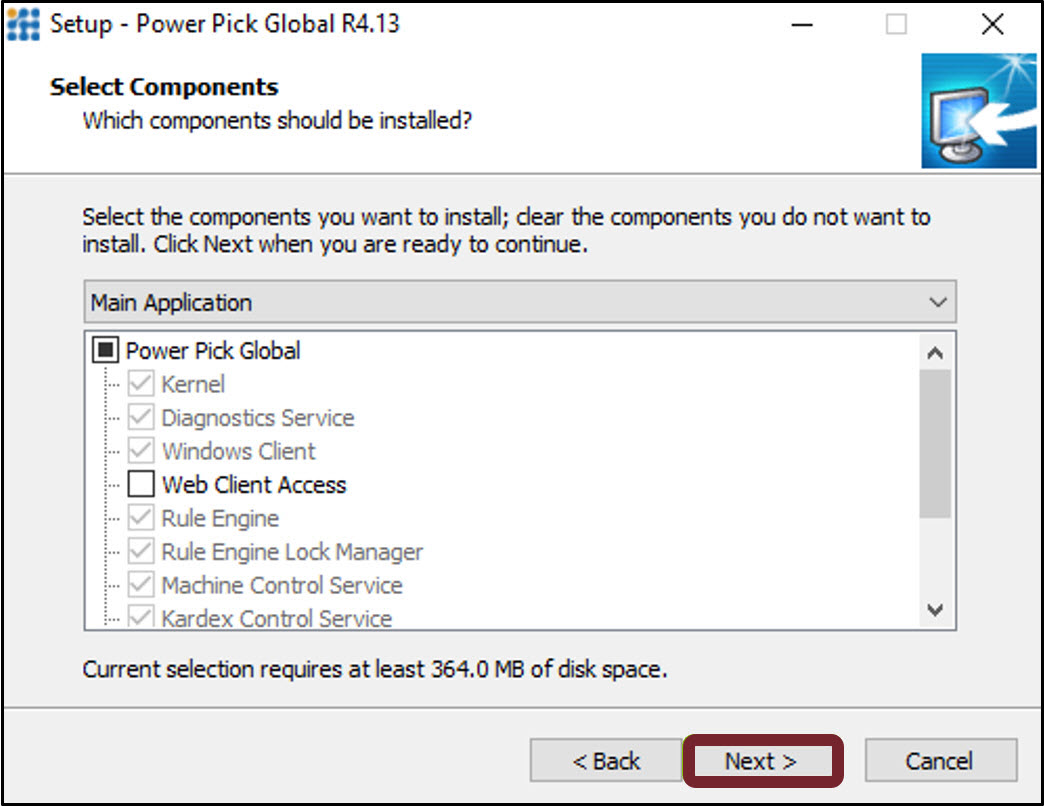
Task: Uncheck the Rule Engine Lock Manager component
Action: (140, 551)
